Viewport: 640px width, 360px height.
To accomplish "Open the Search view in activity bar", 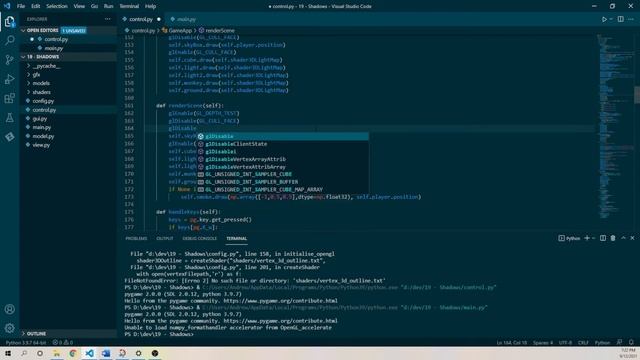I will click(9, 40).
